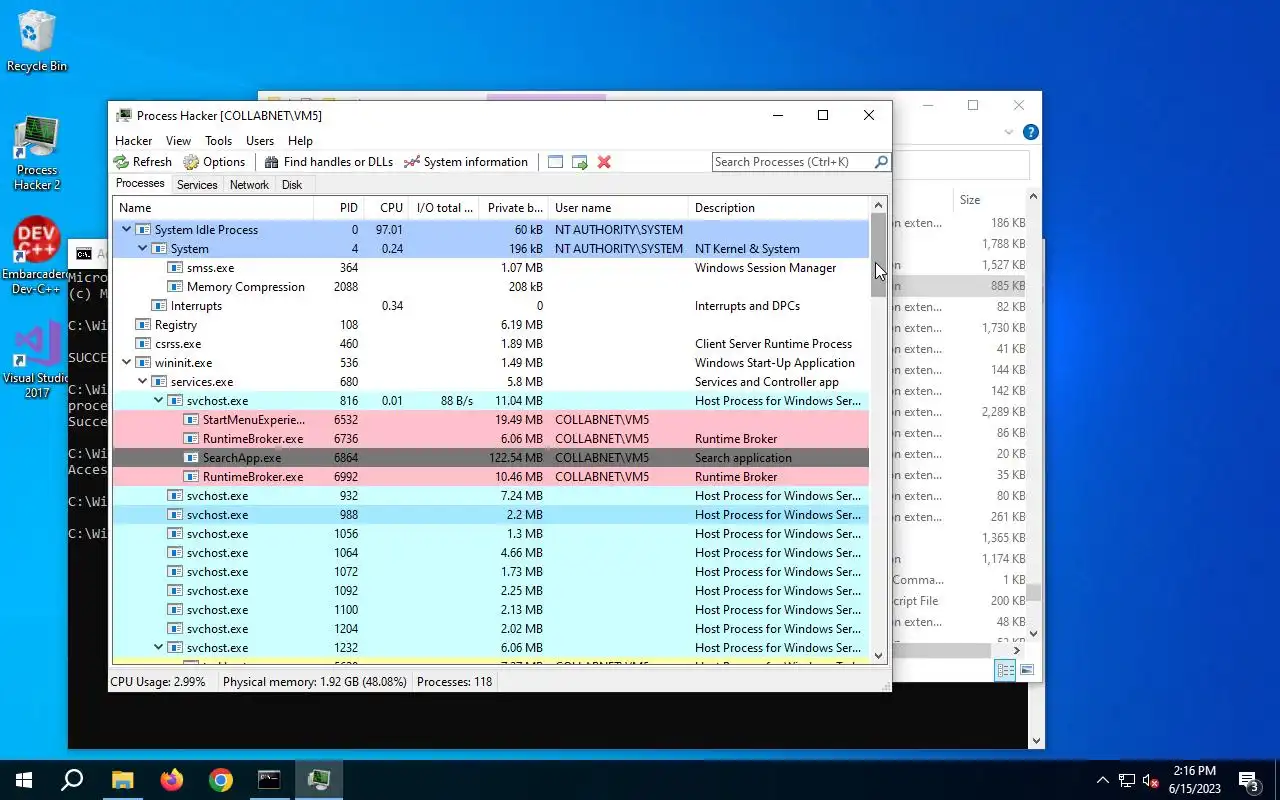Click Physical memory status bar entry
This screenshot has height=800, width=1280.
[314, 682]
